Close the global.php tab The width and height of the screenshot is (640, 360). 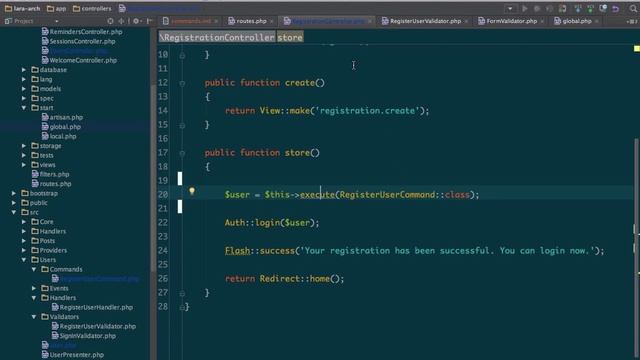point(597,21)
